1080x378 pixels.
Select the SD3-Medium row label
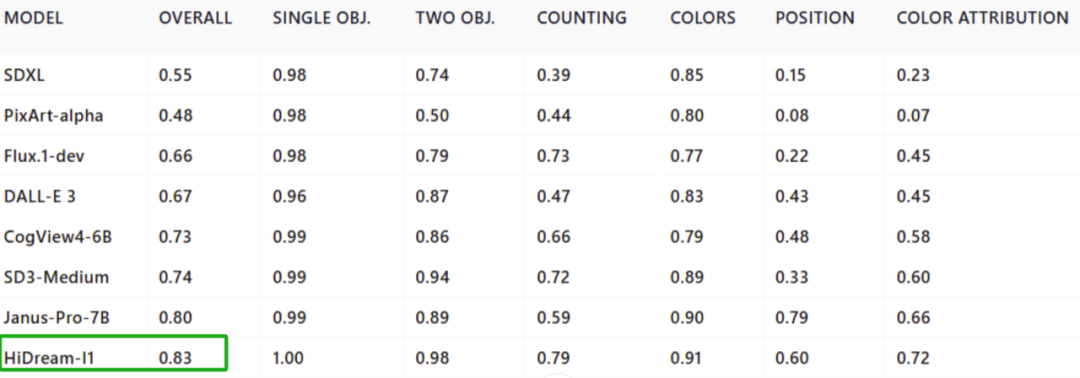(x=56, y=277)
